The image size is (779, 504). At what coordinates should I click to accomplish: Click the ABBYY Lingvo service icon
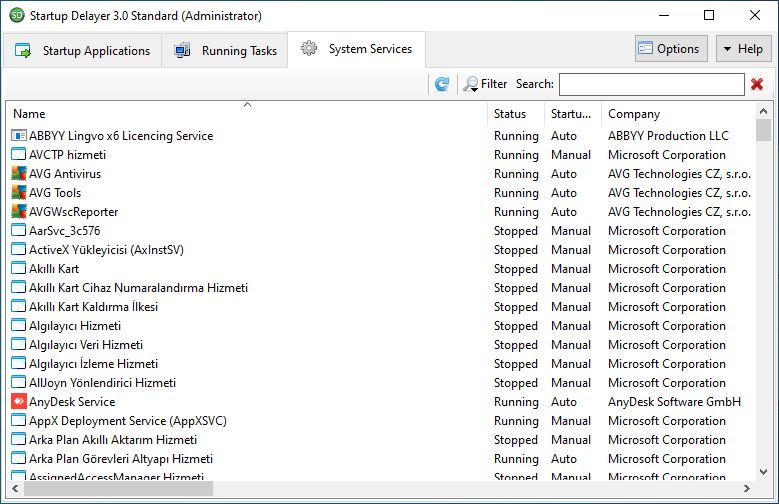pyautogui.click(x=18, y=136)
